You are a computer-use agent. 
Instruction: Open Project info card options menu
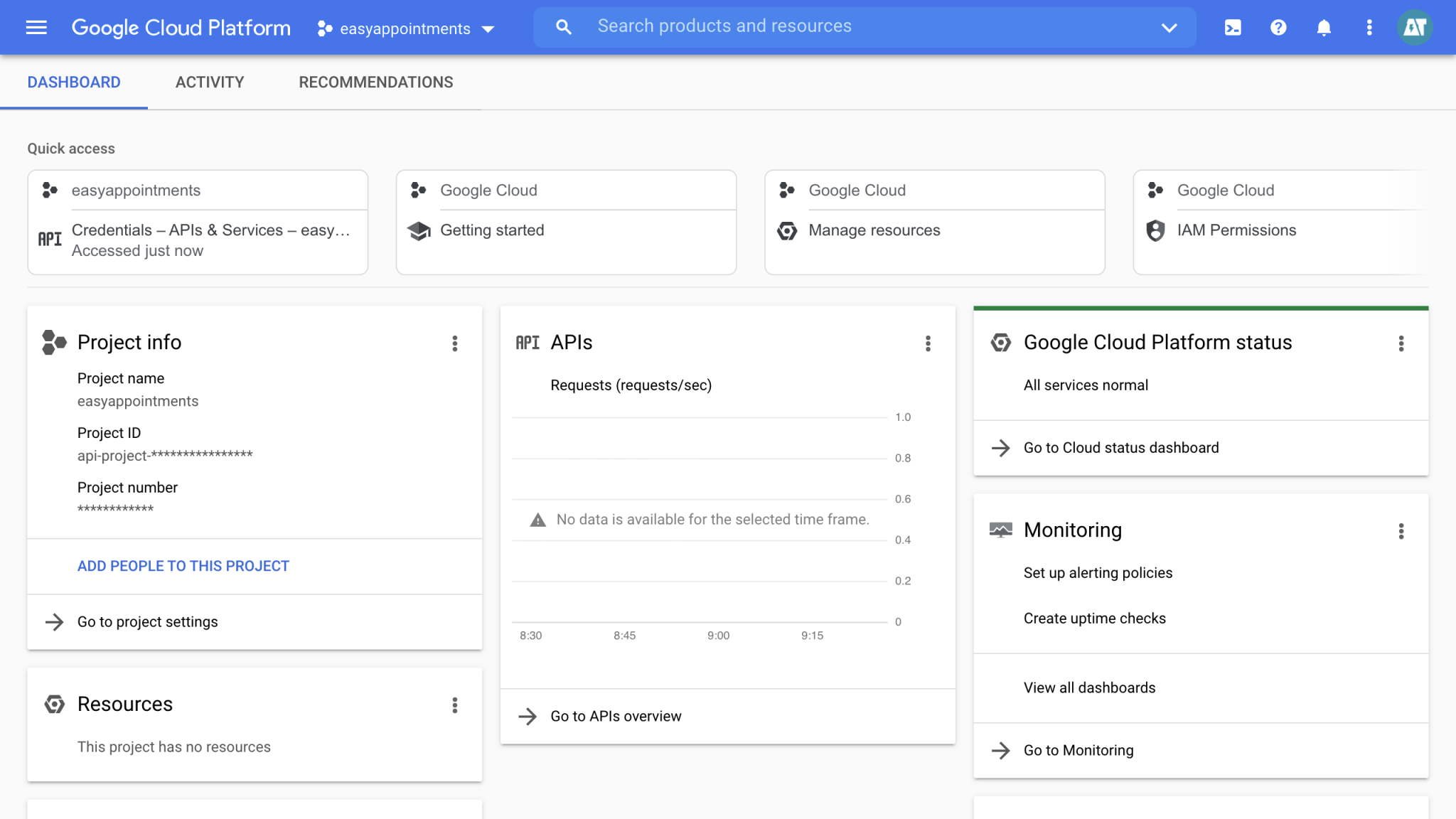pyautogui.click(x=455, y=343)
